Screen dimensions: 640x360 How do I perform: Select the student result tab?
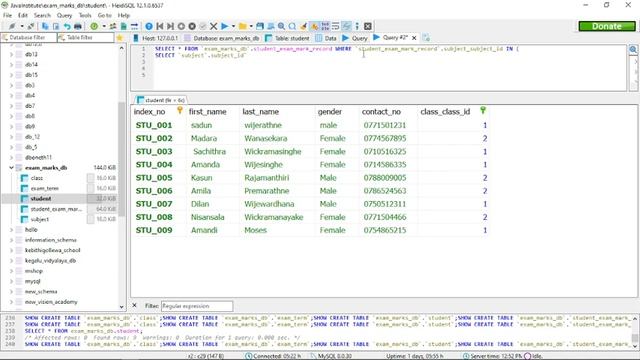coord(161,100)
